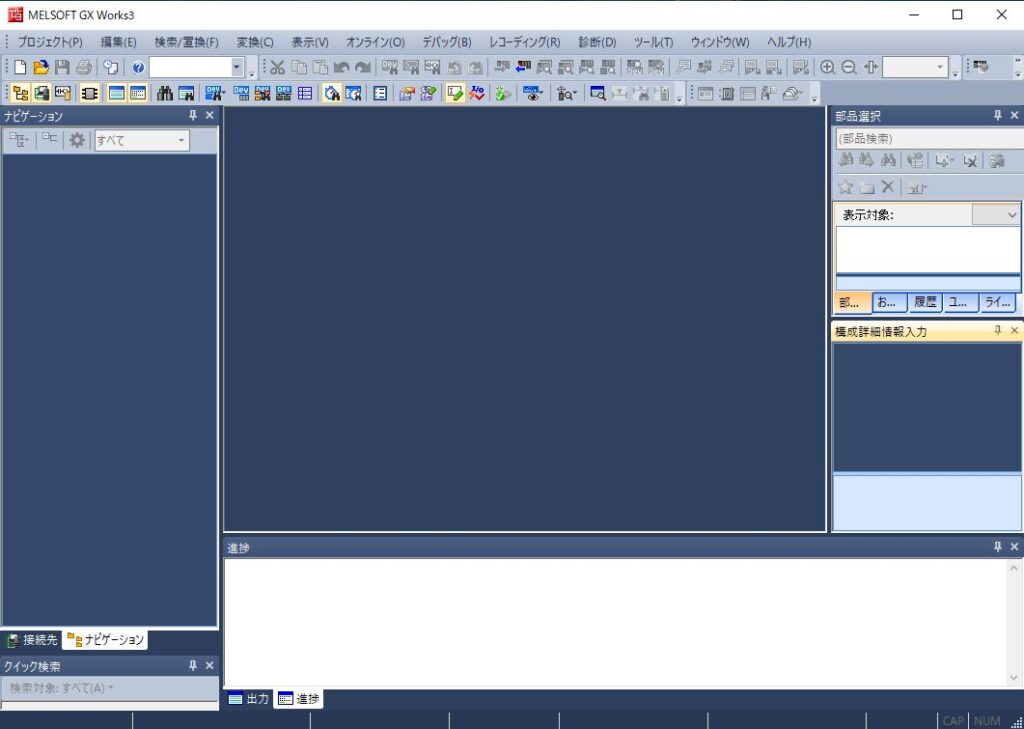Image resolution: width=1024 pixels, height=729 pixels.
Task: Click the 部品検索 search field
Action: click(x=925, y=139)
